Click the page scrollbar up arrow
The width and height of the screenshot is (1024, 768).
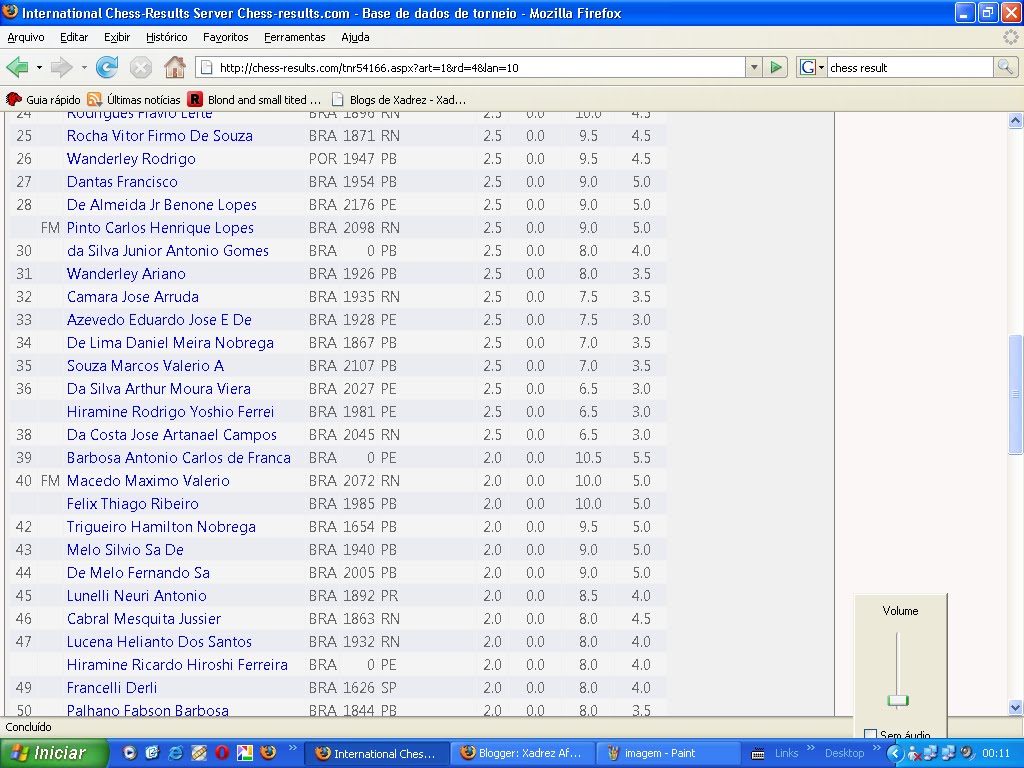point(1015,120)
